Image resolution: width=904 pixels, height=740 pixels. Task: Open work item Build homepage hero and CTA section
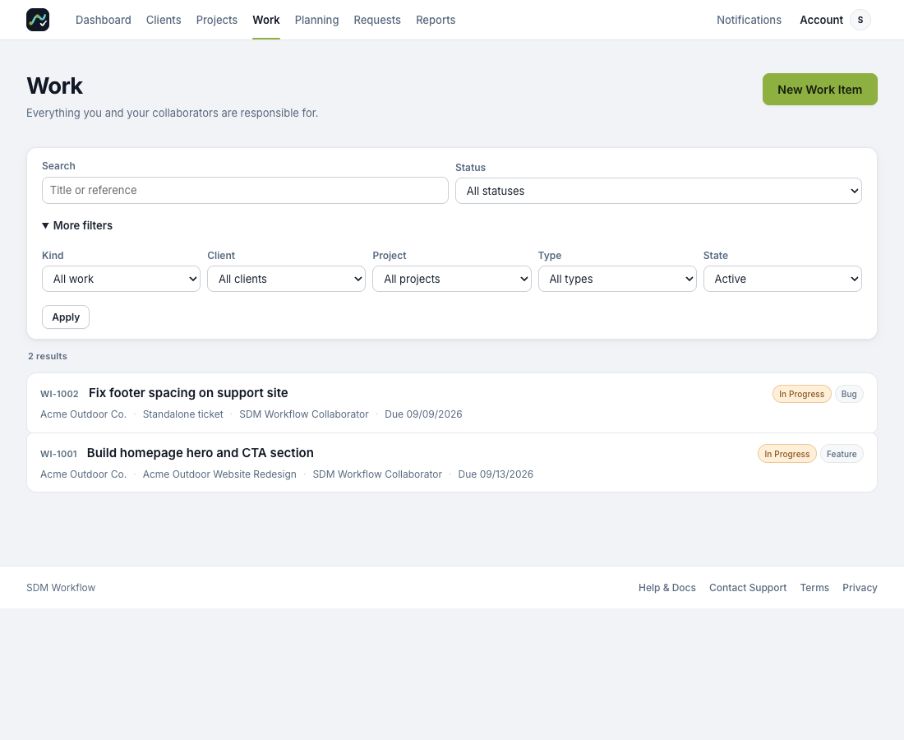click(x=200, y=453)
